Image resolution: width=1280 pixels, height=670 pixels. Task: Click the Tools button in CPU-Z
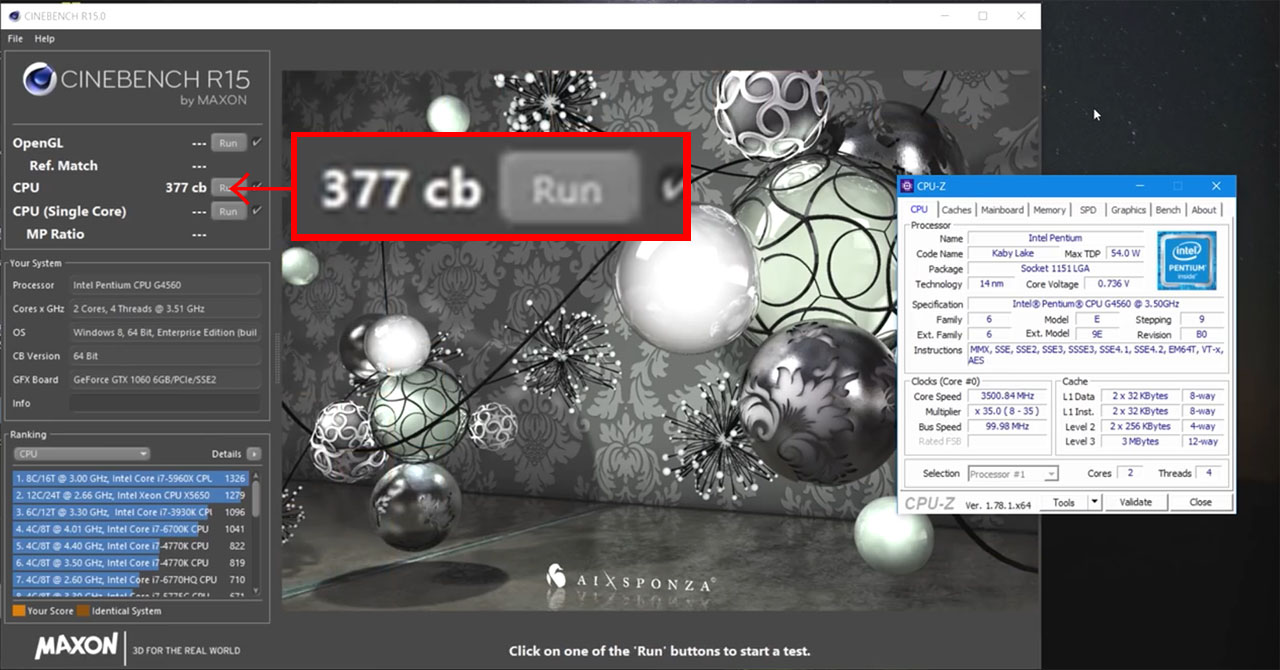click(1064, 502)
